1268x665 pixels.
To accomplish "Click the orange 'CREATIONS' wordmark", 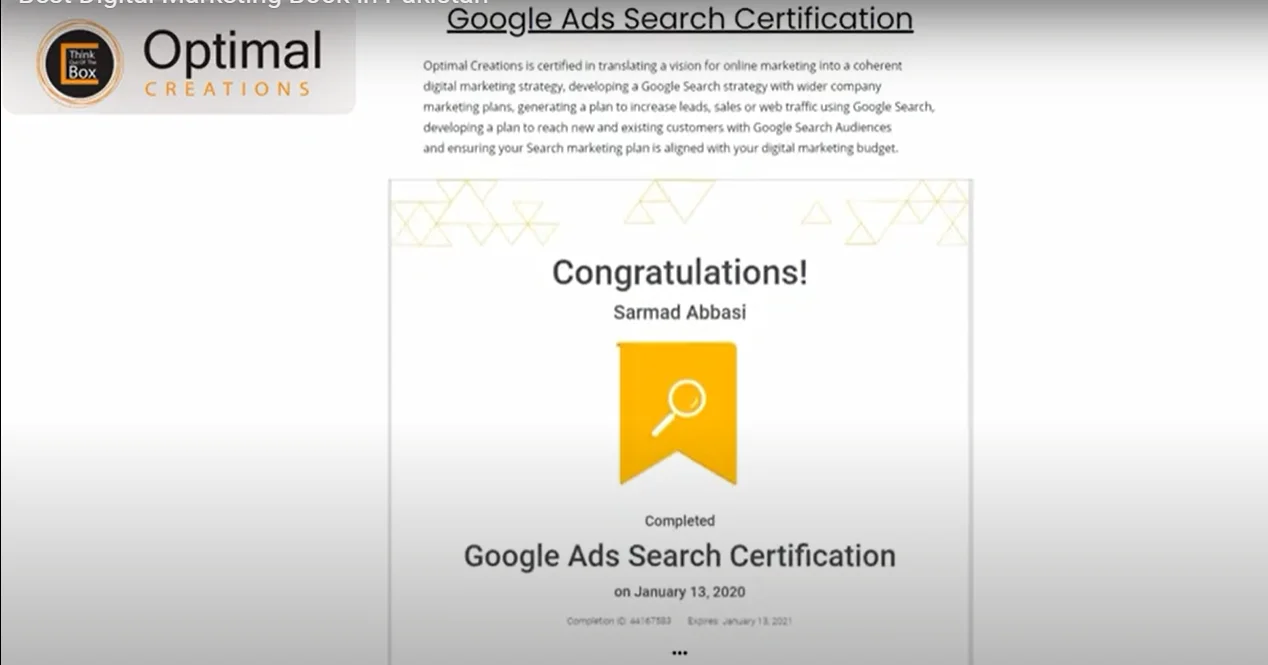I will click(x=227, y=89).
